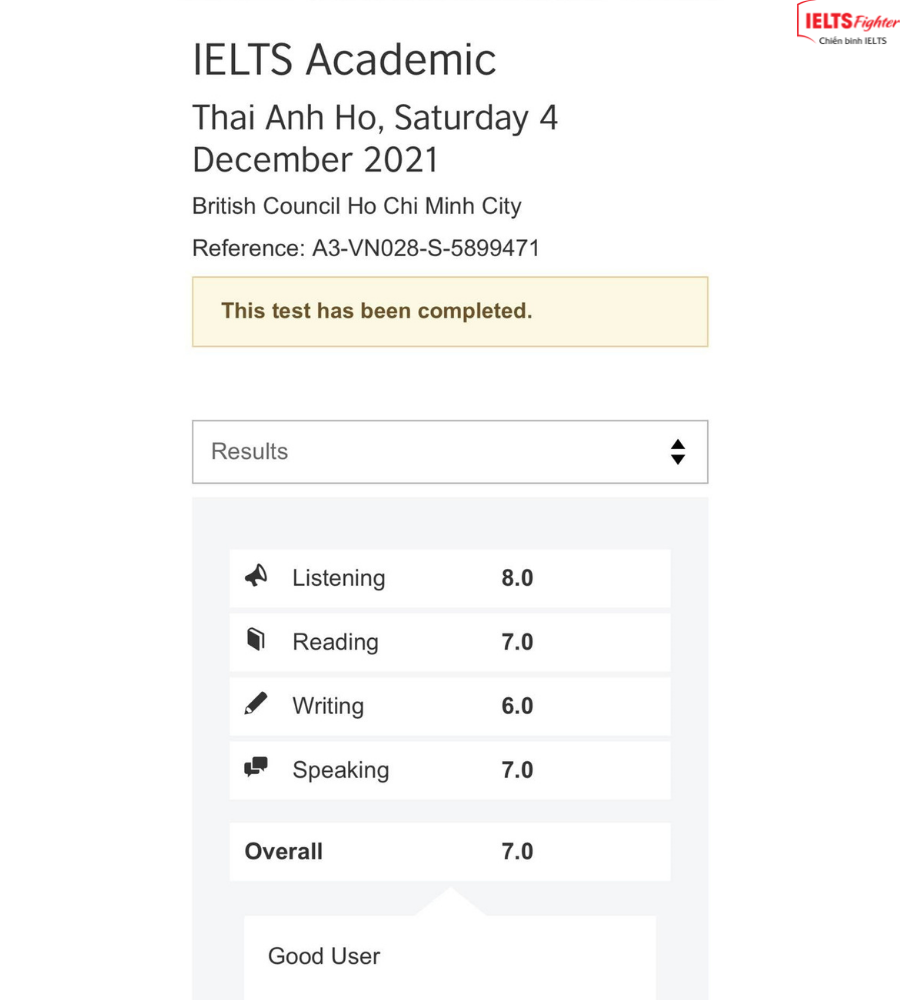900x1000 pixels.
Task: Click the British Council Ho Chi Minh City text
Action: 357,206
